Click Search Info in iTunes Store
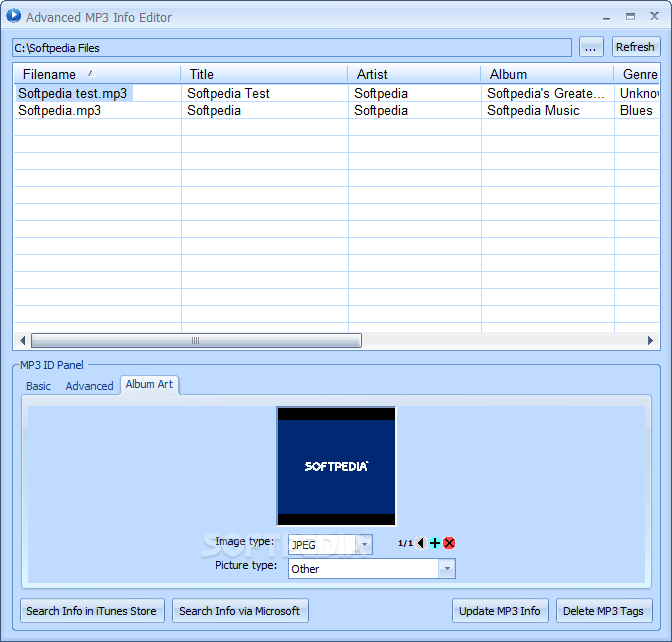This screenshot has width=672, height=642. click(92, 611)
